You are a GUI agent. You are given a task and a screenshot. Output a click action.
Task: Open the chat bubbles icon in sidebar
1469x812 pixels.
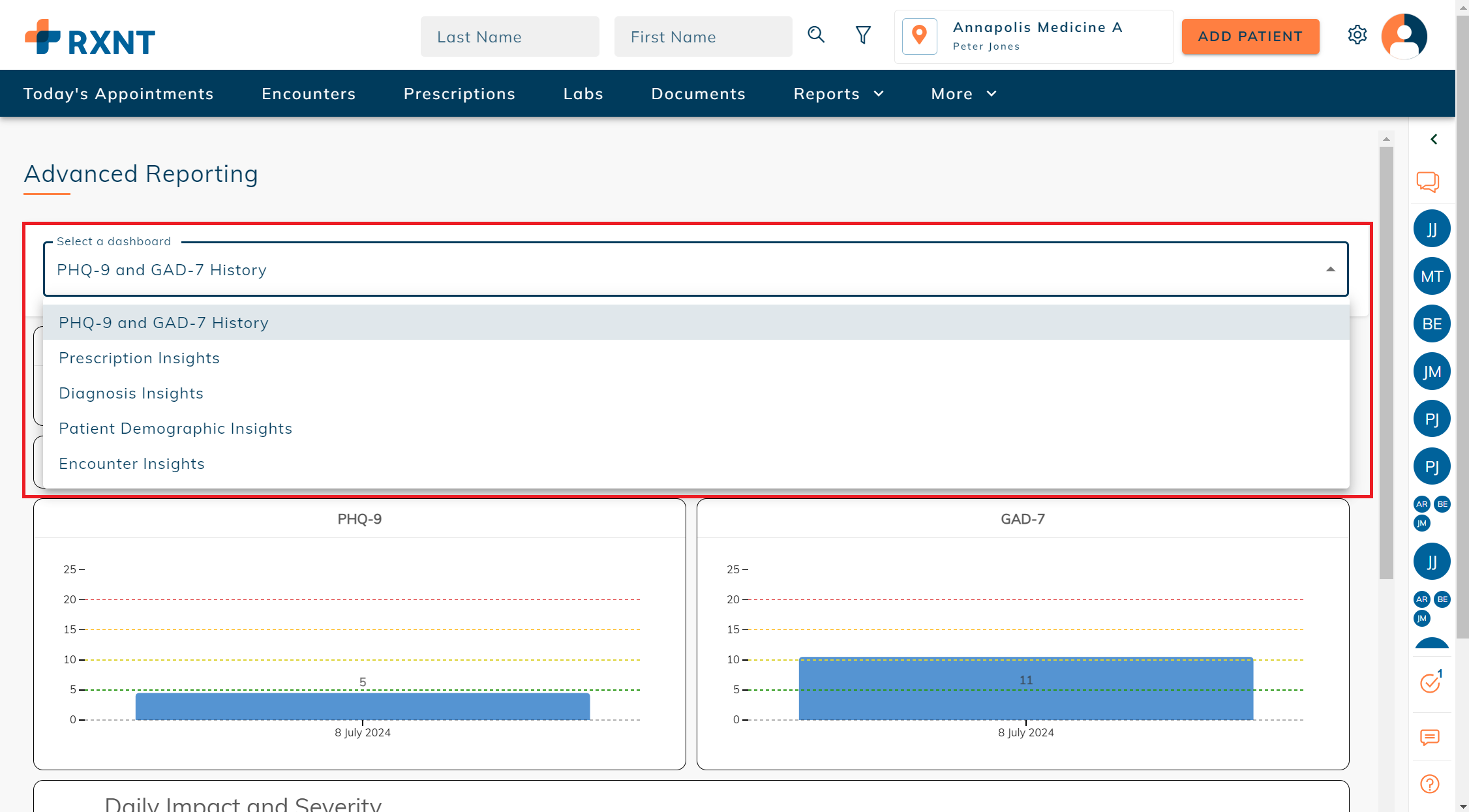point(1428,182)
